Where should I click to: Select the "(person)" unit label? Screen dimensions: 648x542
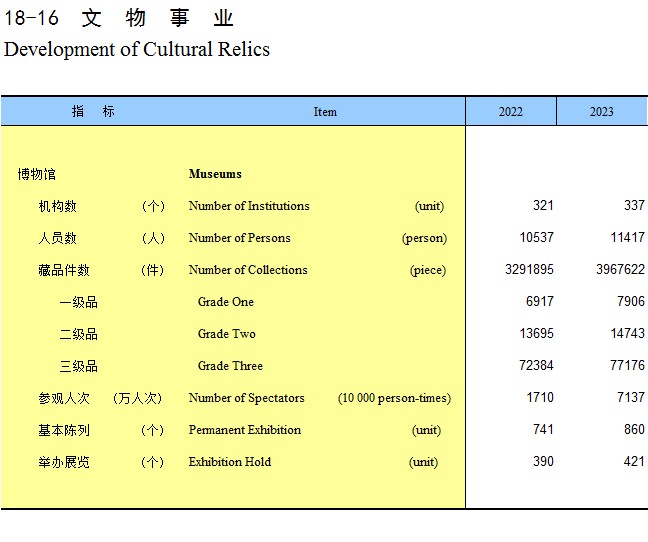tap(424, 238)
